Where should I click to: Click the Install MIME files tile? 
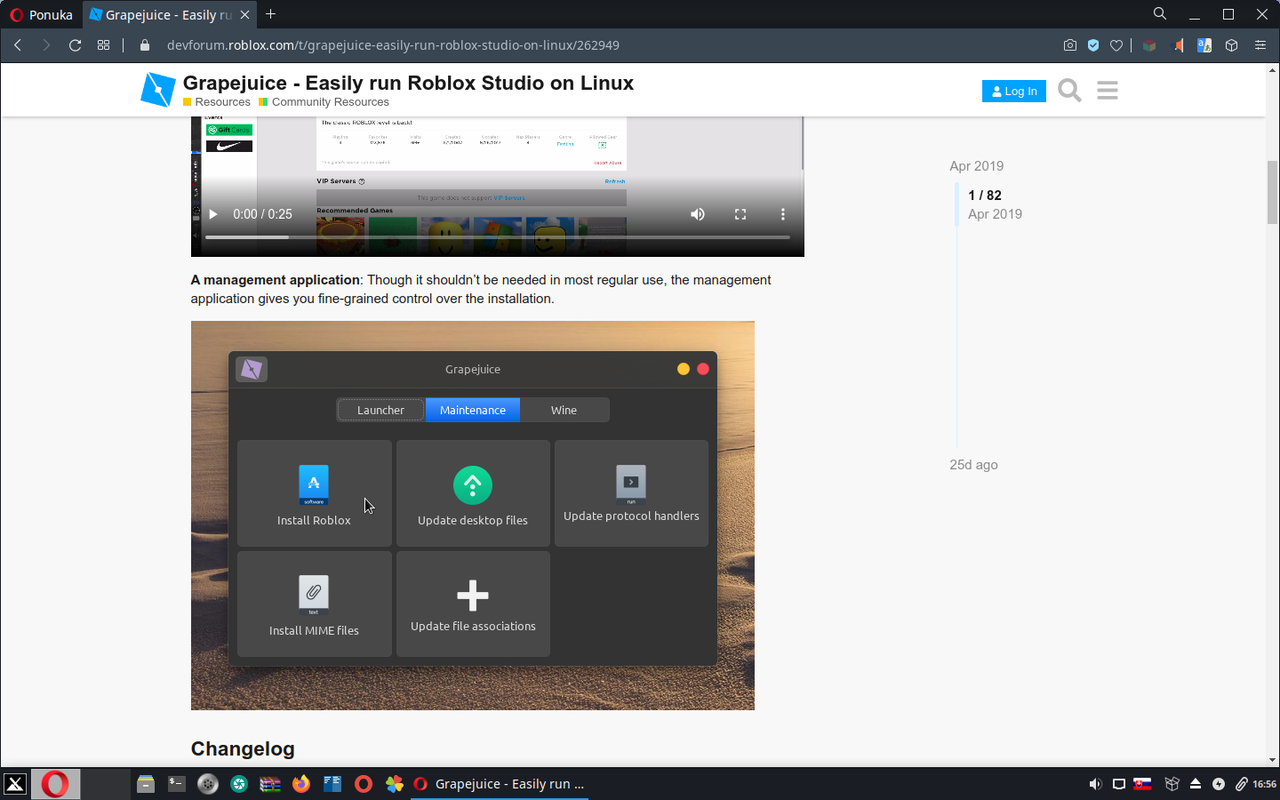click(x=314, y=604)
